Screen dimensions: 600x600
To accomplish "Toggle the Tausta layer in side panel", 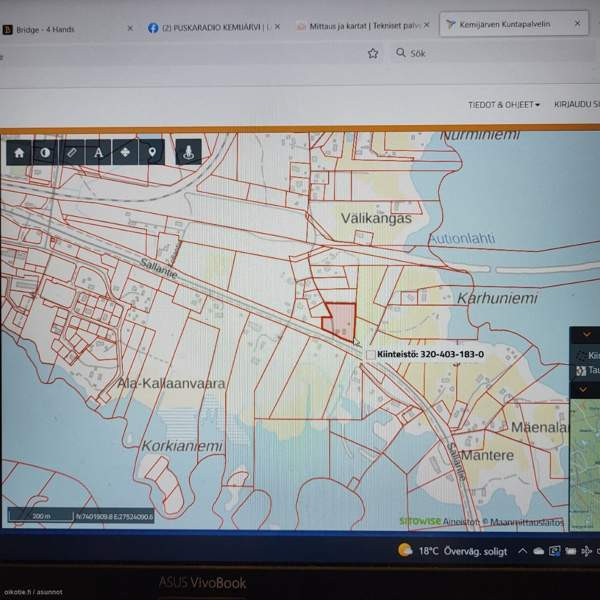I will [585, 369].
